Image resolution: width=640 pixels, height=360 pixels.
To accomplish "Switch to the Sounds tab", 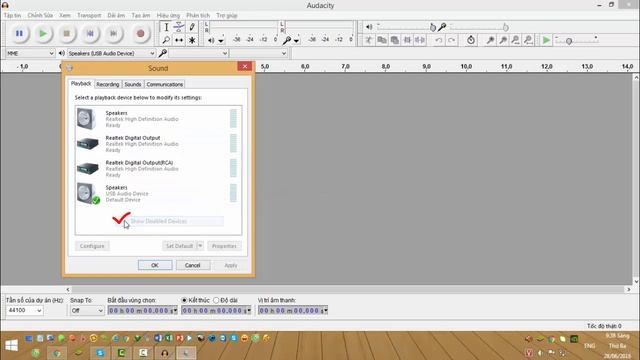I will (133, 84).
